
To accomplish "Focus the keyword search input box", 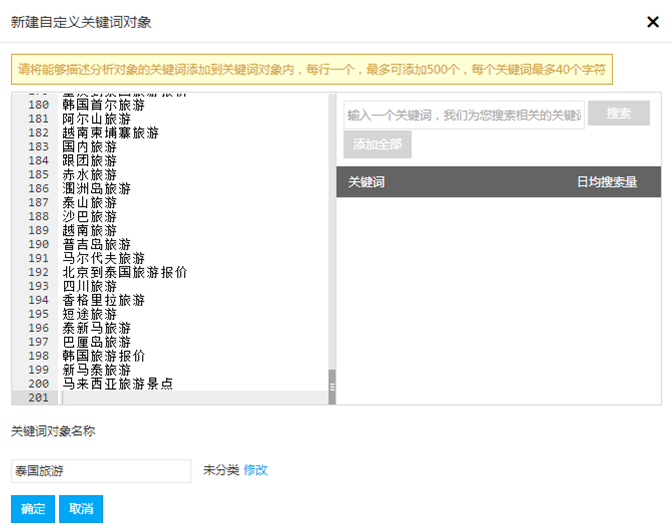I will pyautogui.click(x=464, y=116).
